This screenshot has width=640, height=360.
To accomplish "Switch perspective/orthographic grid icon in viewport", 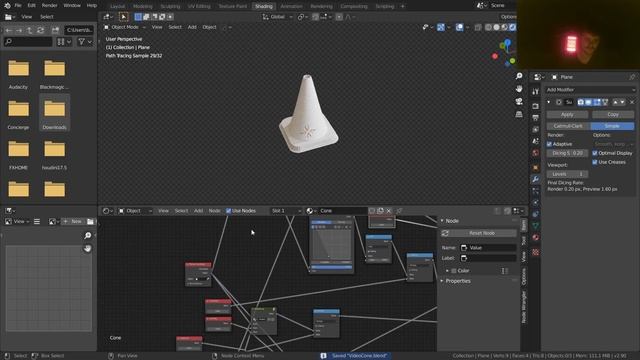I will tap(519, 114).
